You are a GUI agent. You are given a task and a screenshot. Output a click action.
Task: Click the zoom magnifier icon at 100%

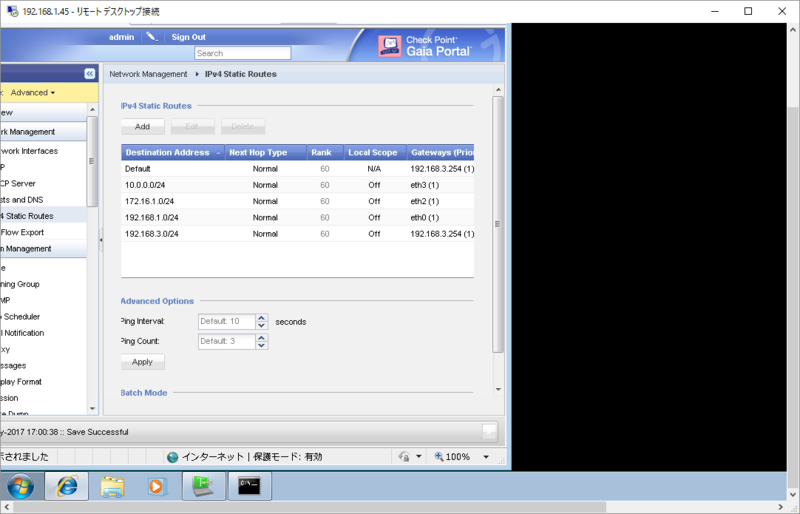[438, 456]
